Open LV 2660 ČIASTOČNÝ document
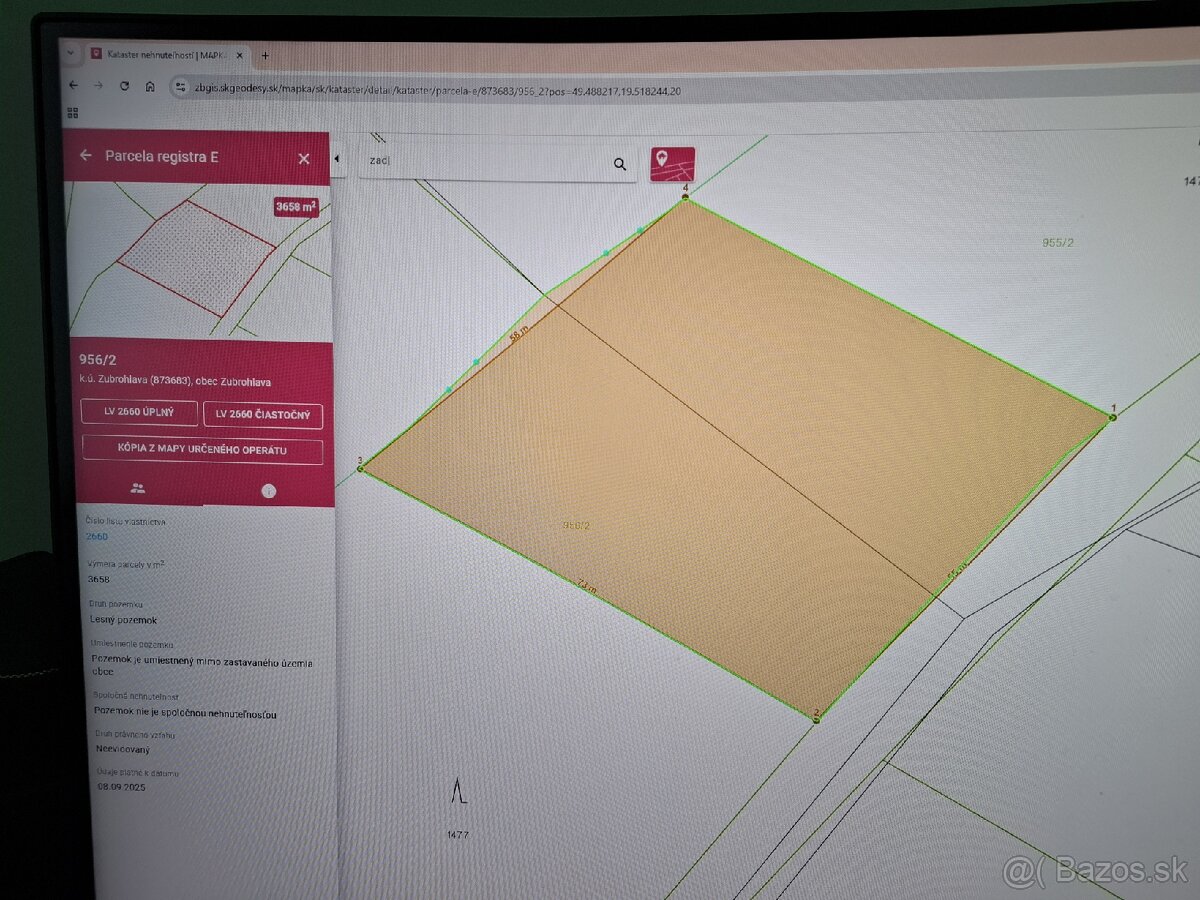This screenshot has width=1200, height=900. click(x=263, y=415)
